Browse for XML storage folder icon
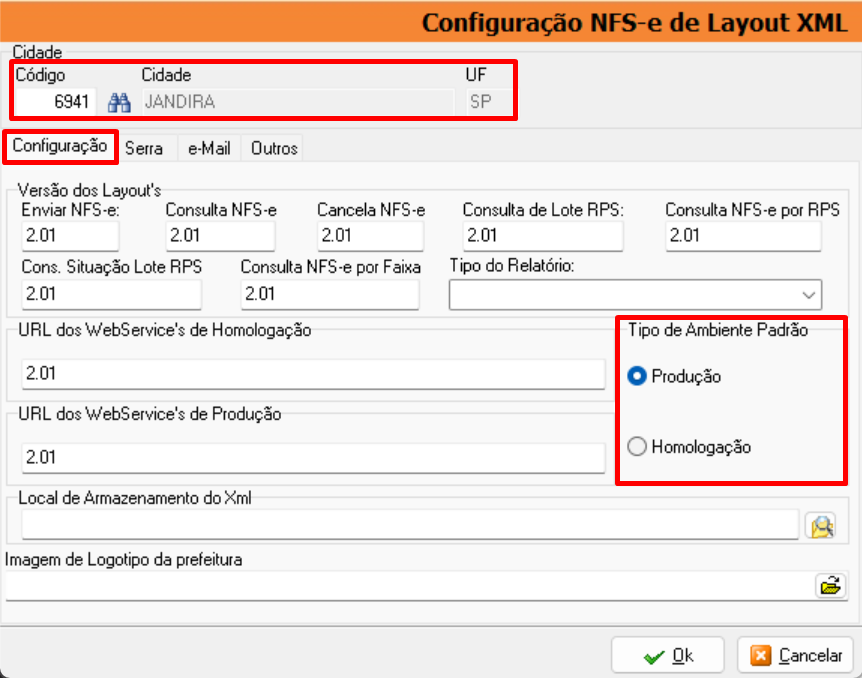The height and width of the screenshot is (678, 862). 821,526
